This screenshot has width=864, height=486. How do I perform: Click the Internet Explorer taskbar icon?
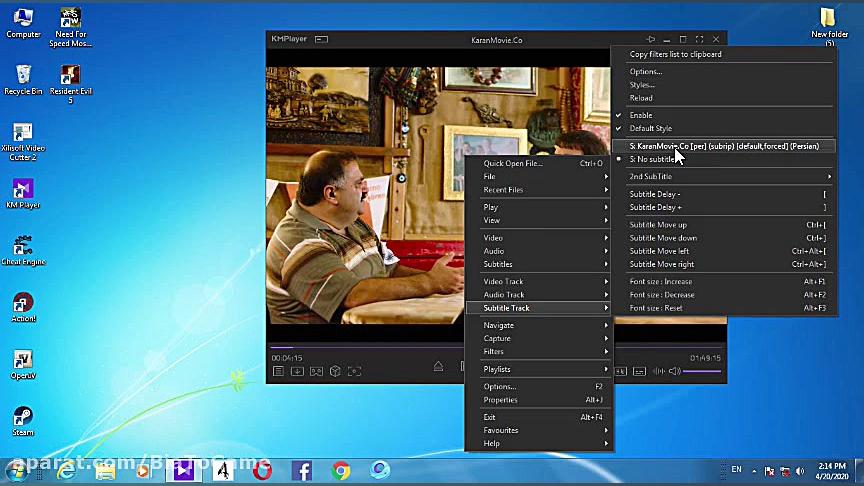click(67, 471)
